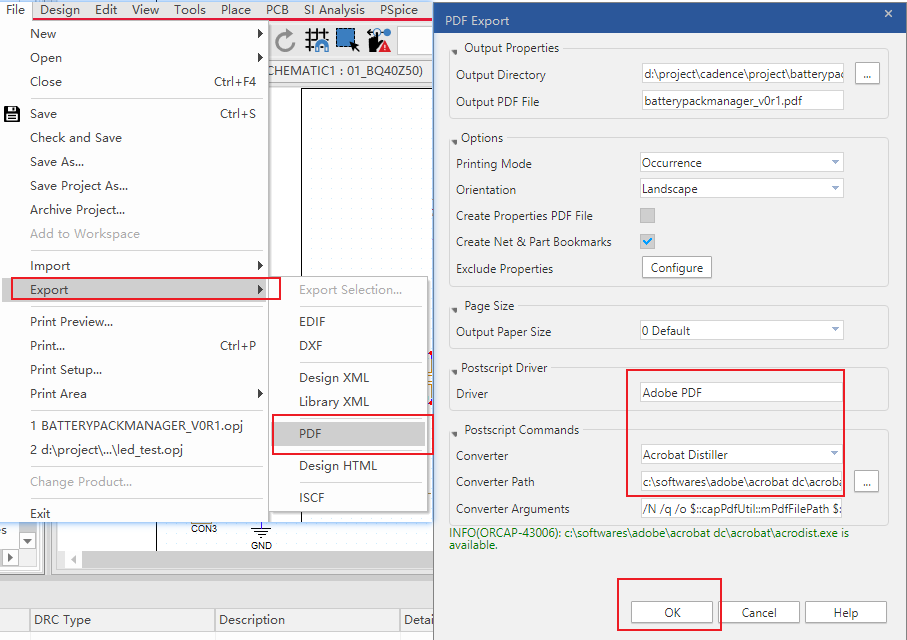Uncheck Create Net & Part Bookmarks
The width and height of the screenshot is (907, 640).
point(647,242)
